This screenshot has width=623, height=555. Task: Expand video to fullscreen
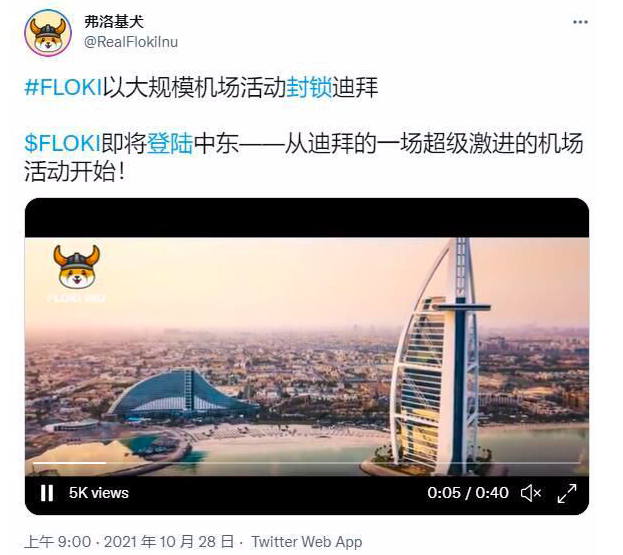567,493
